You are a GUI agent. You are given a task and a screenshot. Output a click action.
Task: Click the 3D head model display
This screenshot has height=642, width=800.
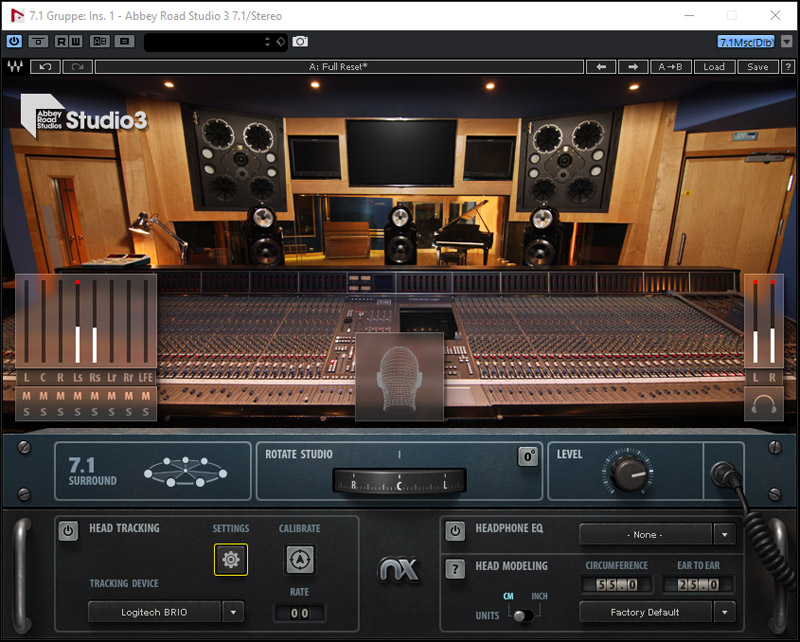point(399,377)
